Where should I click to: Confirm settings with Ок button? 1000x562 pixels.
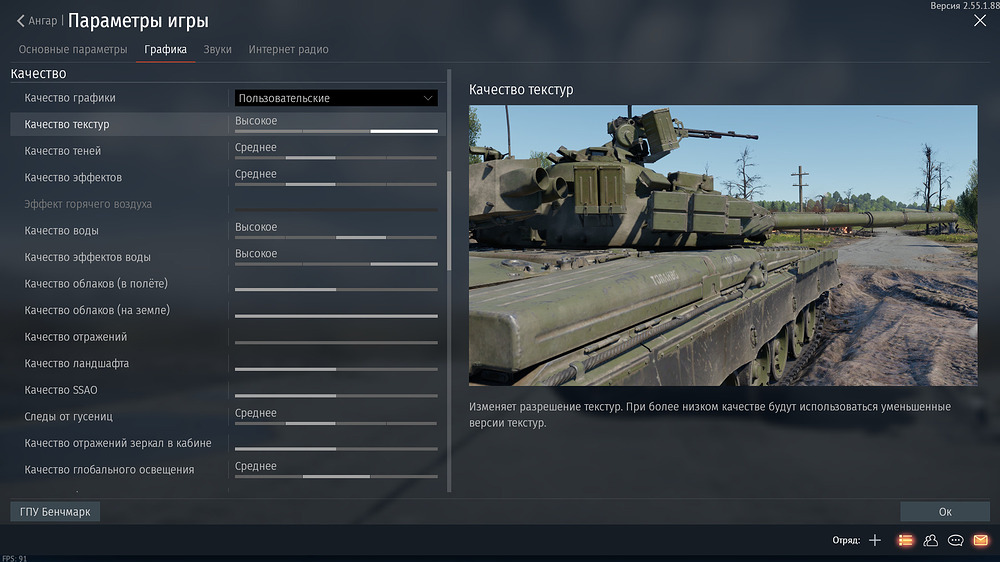(x=945, y=512)
